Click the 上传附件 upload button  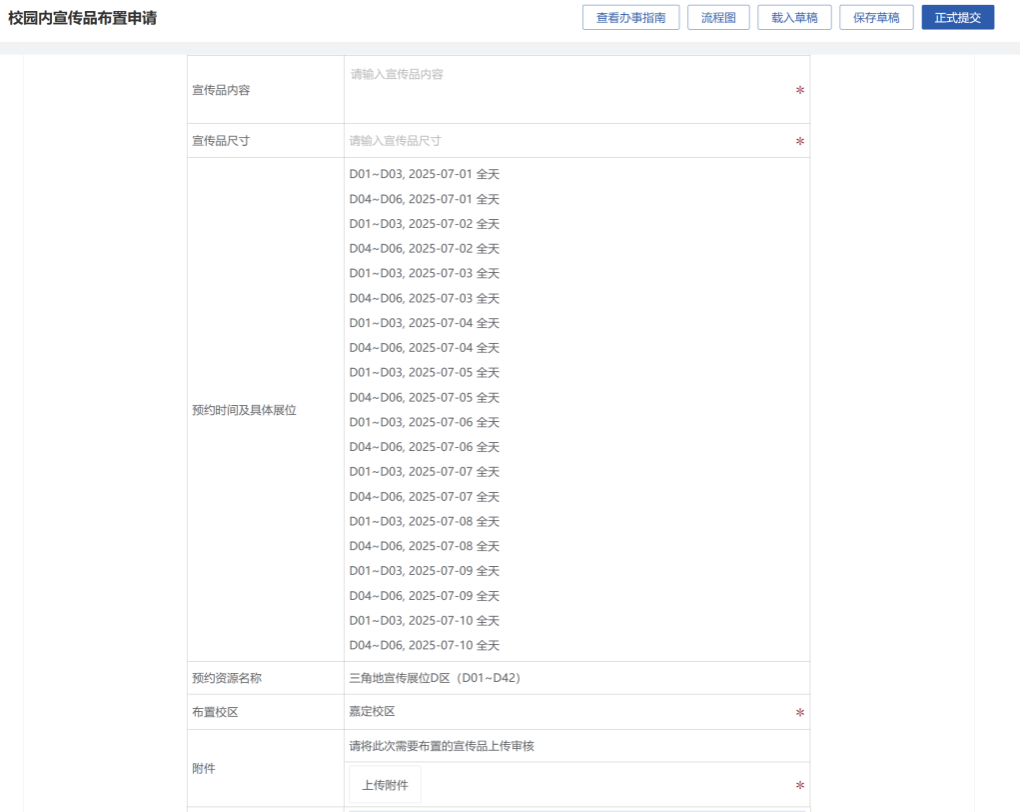(x=385, y=785)
